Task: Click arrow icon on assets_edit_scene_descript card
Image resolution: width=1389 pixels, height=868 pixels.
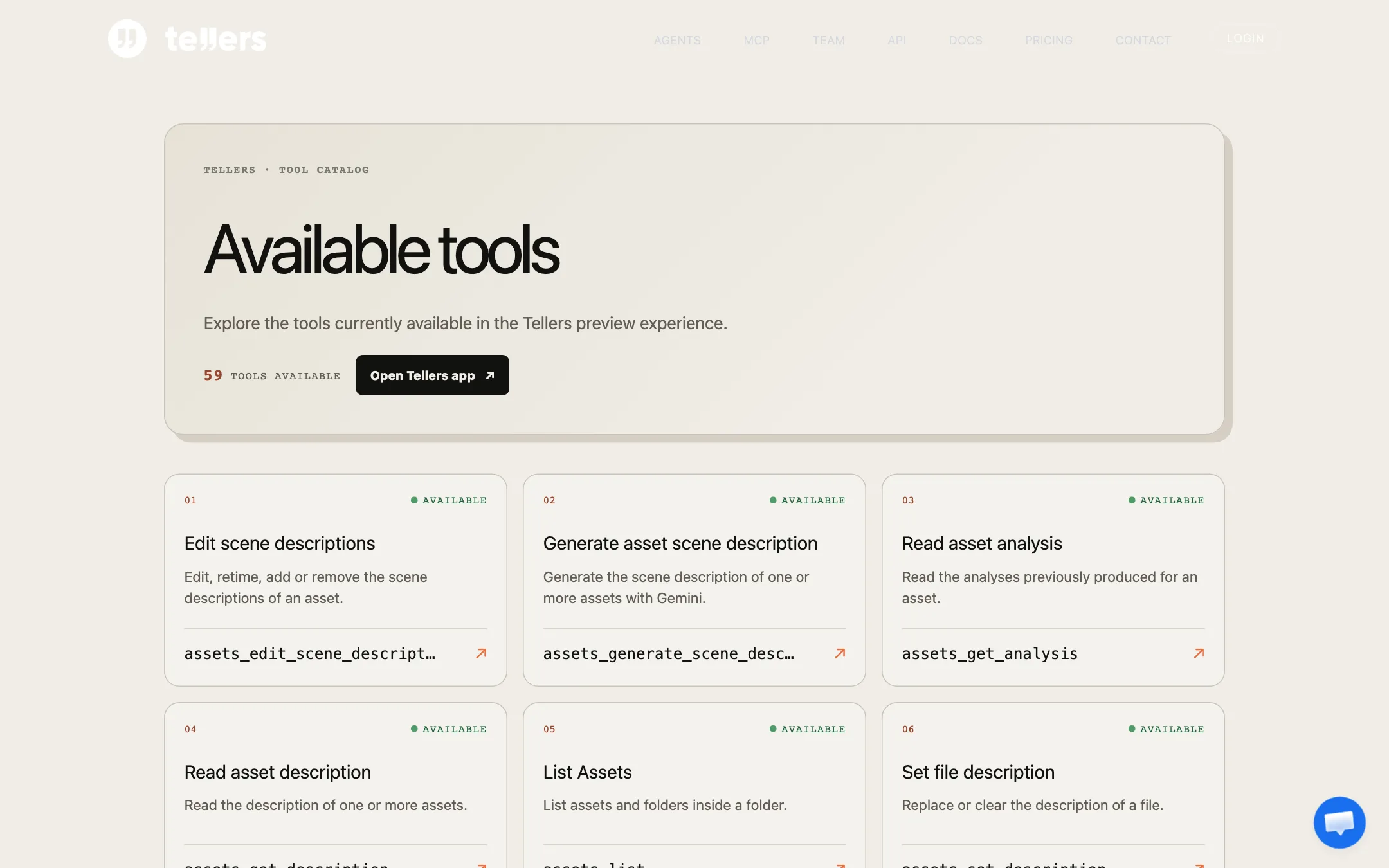Action: pyautogui.click(x=481, y=653)
